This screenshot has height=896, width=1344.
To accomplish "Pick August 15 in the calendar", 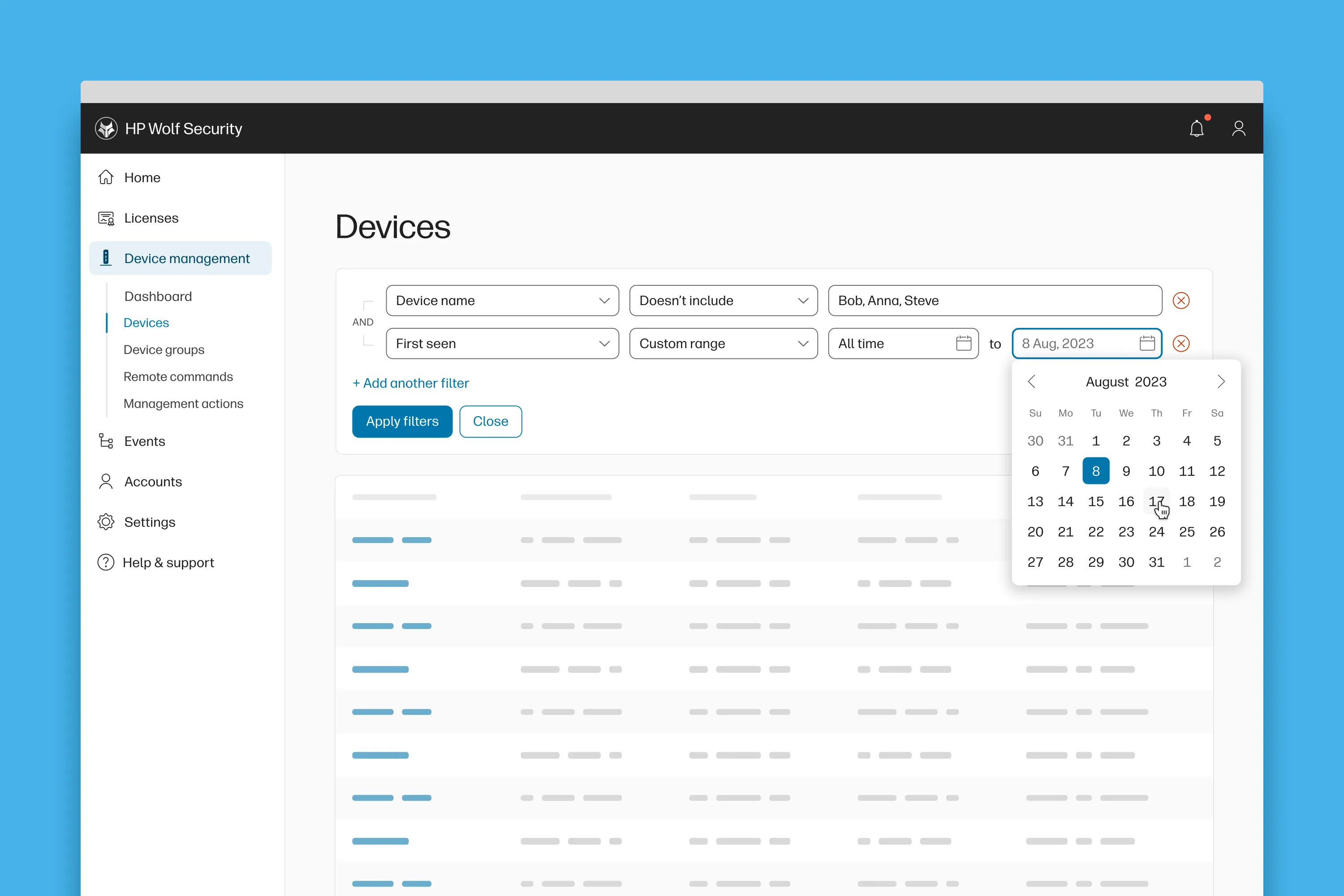I will [x=1095, y=501].
